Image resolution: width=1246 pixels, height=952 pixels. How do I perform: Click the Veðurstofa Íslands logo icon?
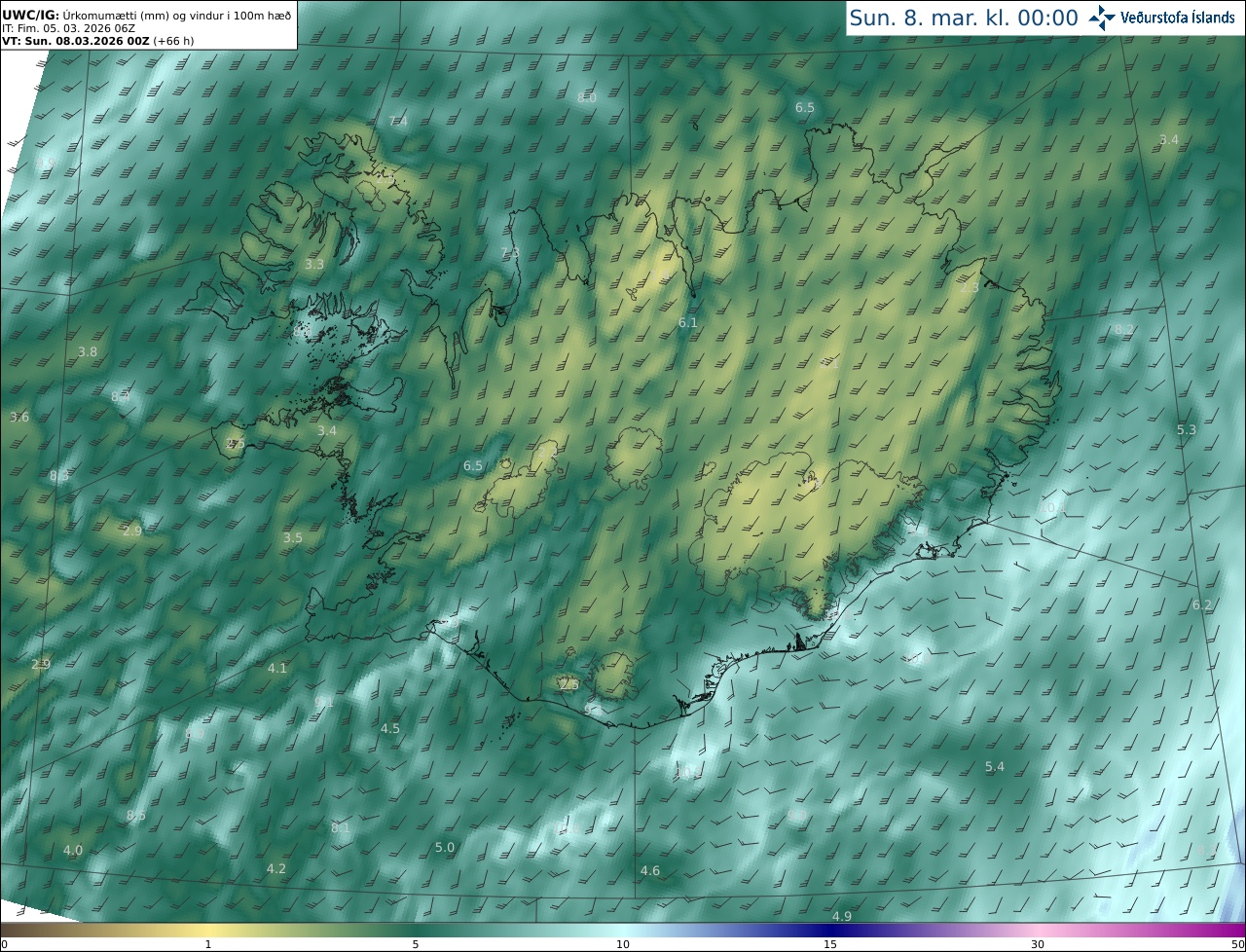(1102, 18)
